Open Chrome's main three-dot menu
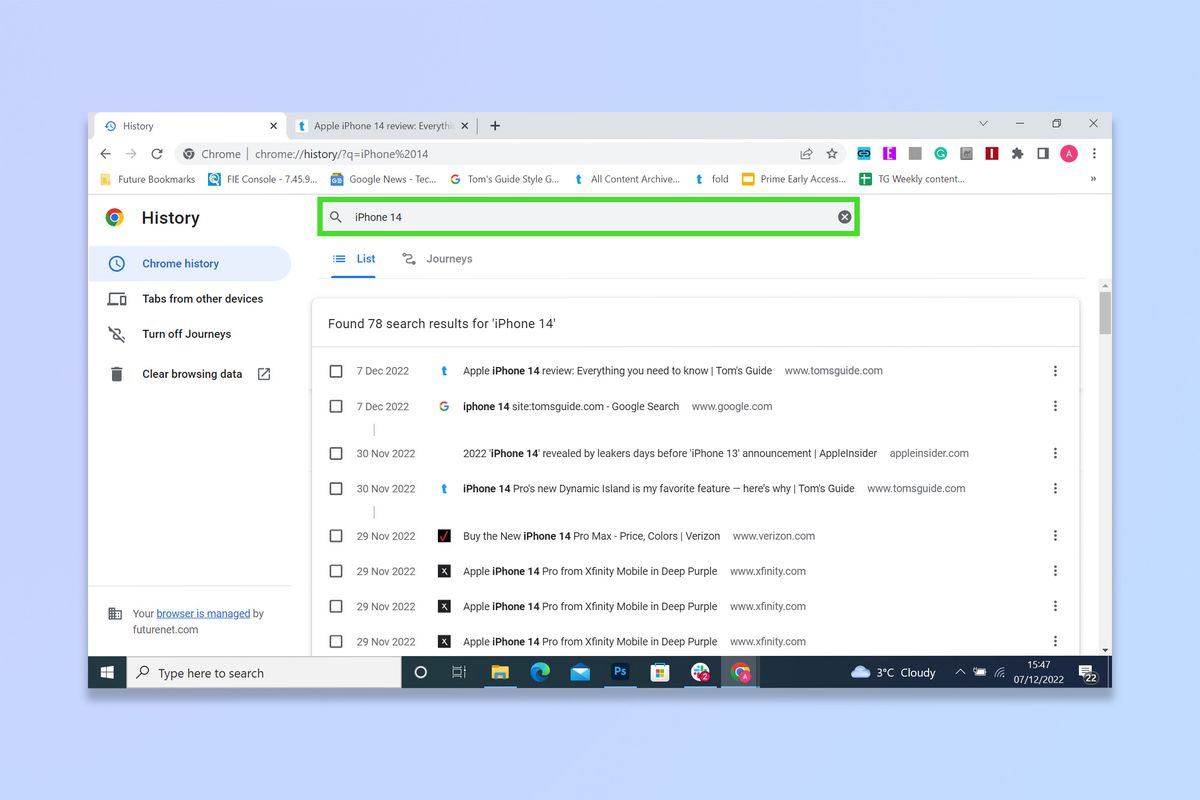 1095,154
